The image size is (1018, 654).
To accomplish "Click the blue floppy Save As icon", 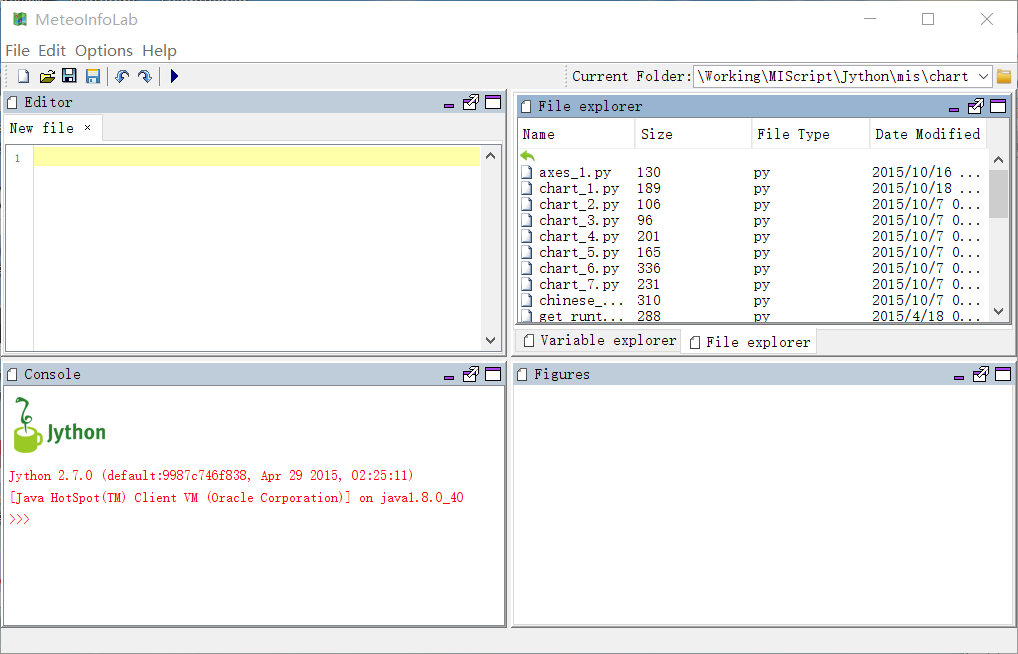I will (92, 76).
